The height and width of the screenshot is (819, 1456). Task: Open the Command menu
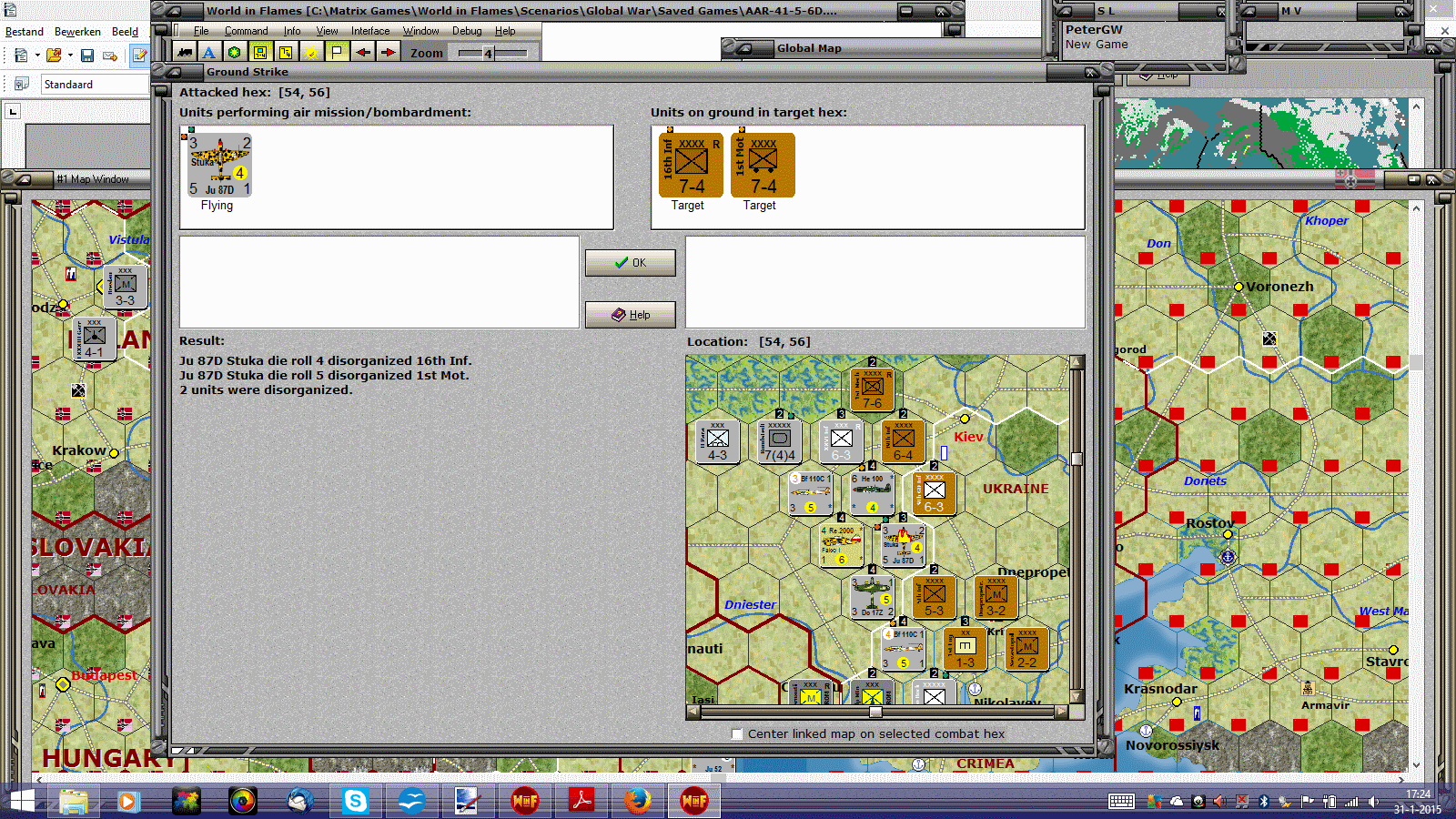[x=246, y=31]
